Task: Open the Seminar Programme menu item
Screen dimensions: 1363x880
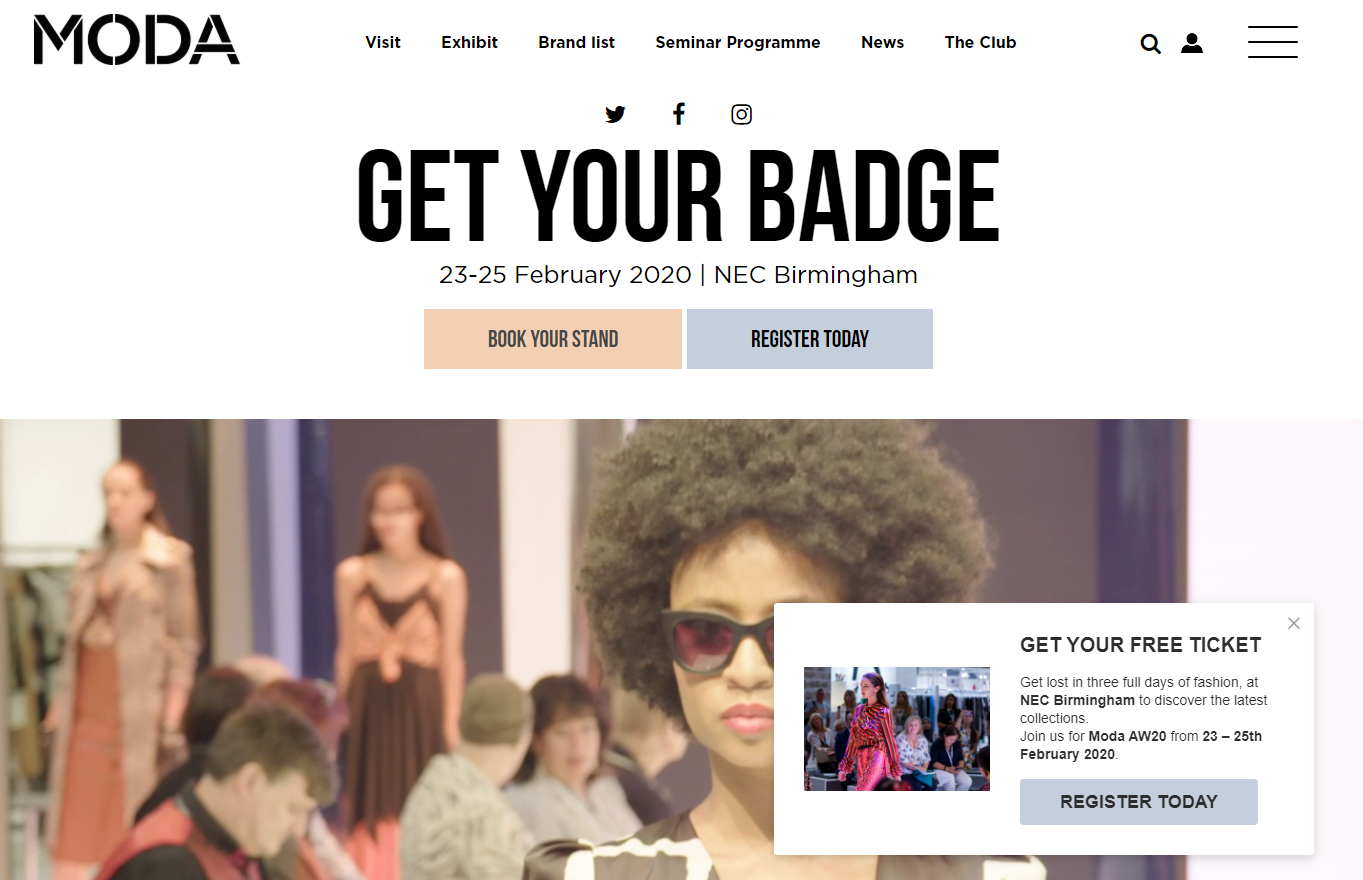Action: pos(738,42)
